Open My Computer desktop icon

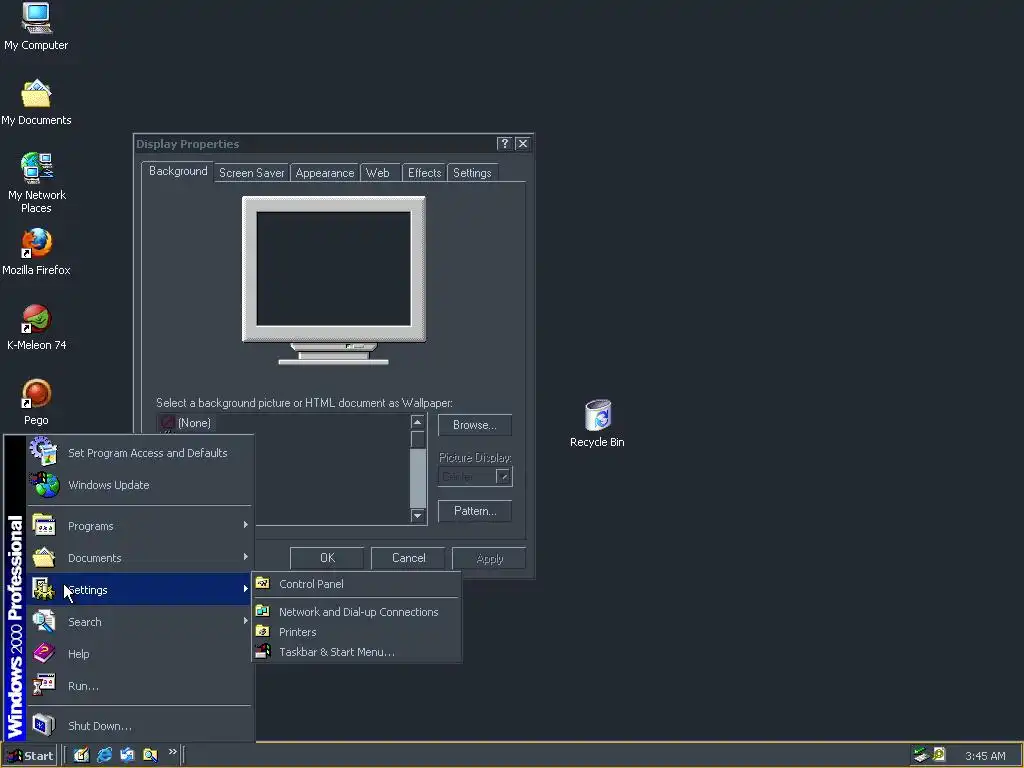(x=36, y=26)
